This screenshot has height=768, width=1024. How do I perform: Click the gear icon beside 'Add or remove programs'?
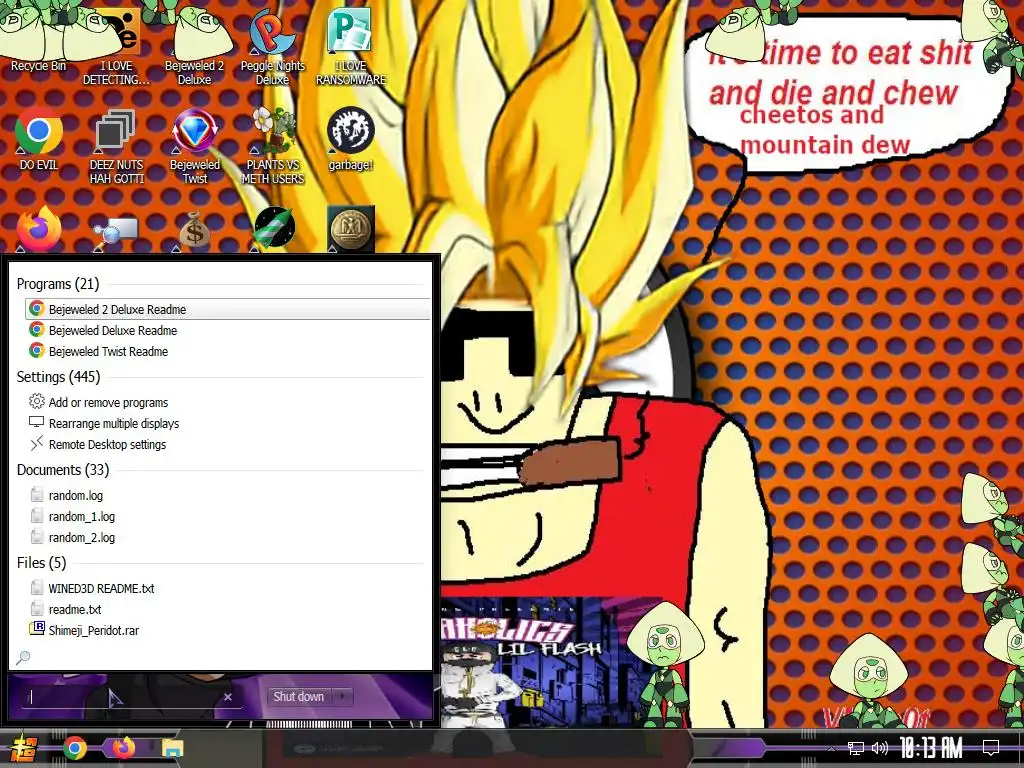[37, 401]
